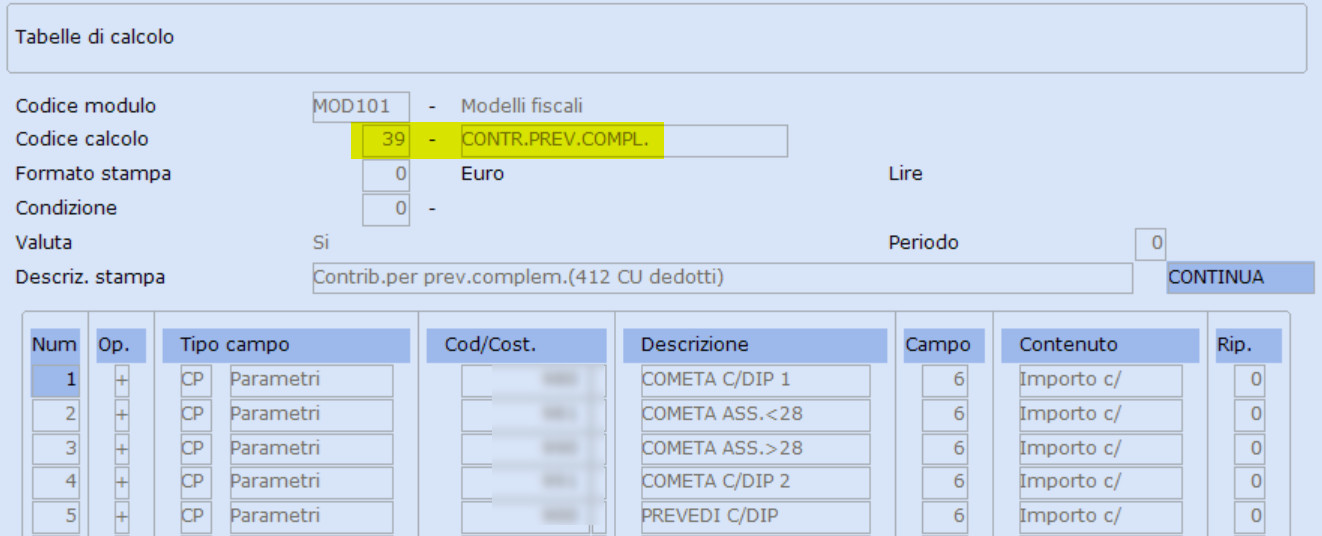Image resolution: width=1322 pixels, height=536 pixels.
Task: Click the Euro label
Action: (482, 174)
